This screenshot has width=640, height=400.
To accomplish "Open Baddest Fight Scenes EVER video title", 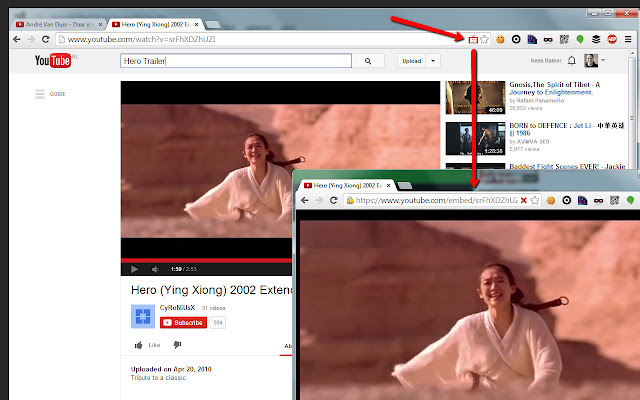I will pos(567,166).
